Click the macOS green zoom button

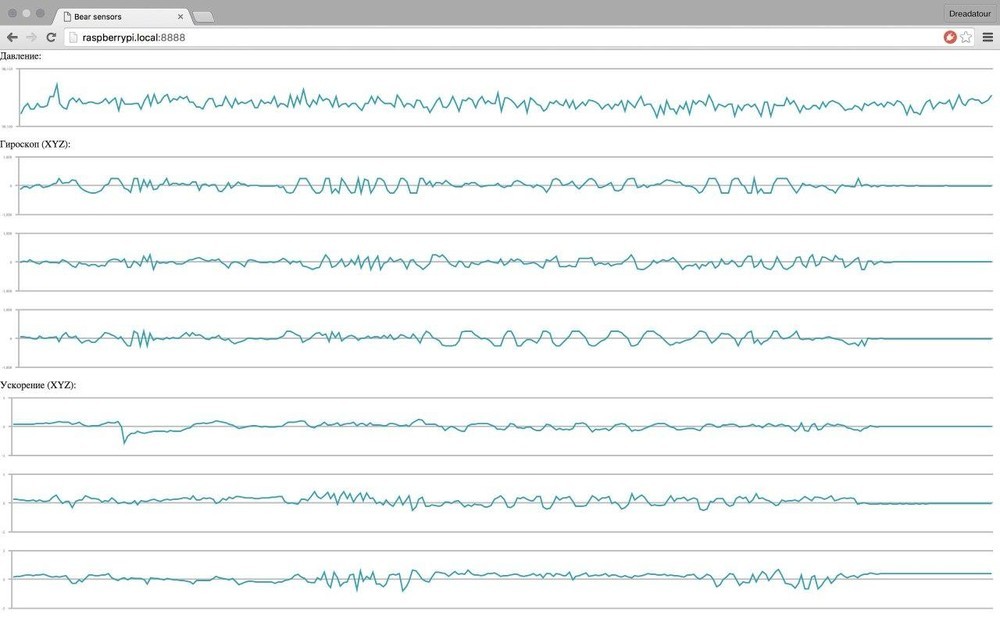(x=40, y=13)
